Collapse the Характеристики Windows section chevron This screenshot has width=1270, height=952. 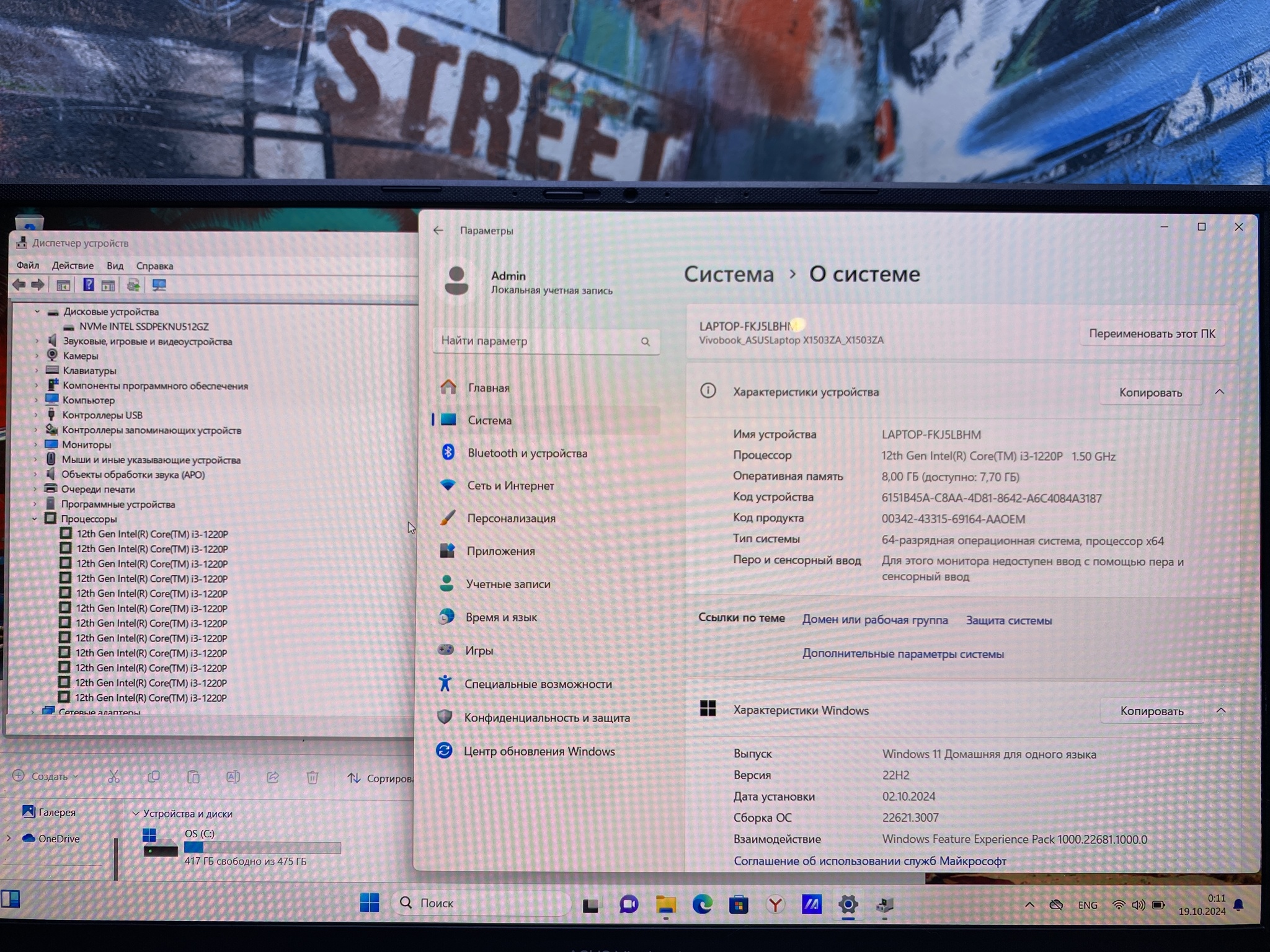tap(1220, 710)
